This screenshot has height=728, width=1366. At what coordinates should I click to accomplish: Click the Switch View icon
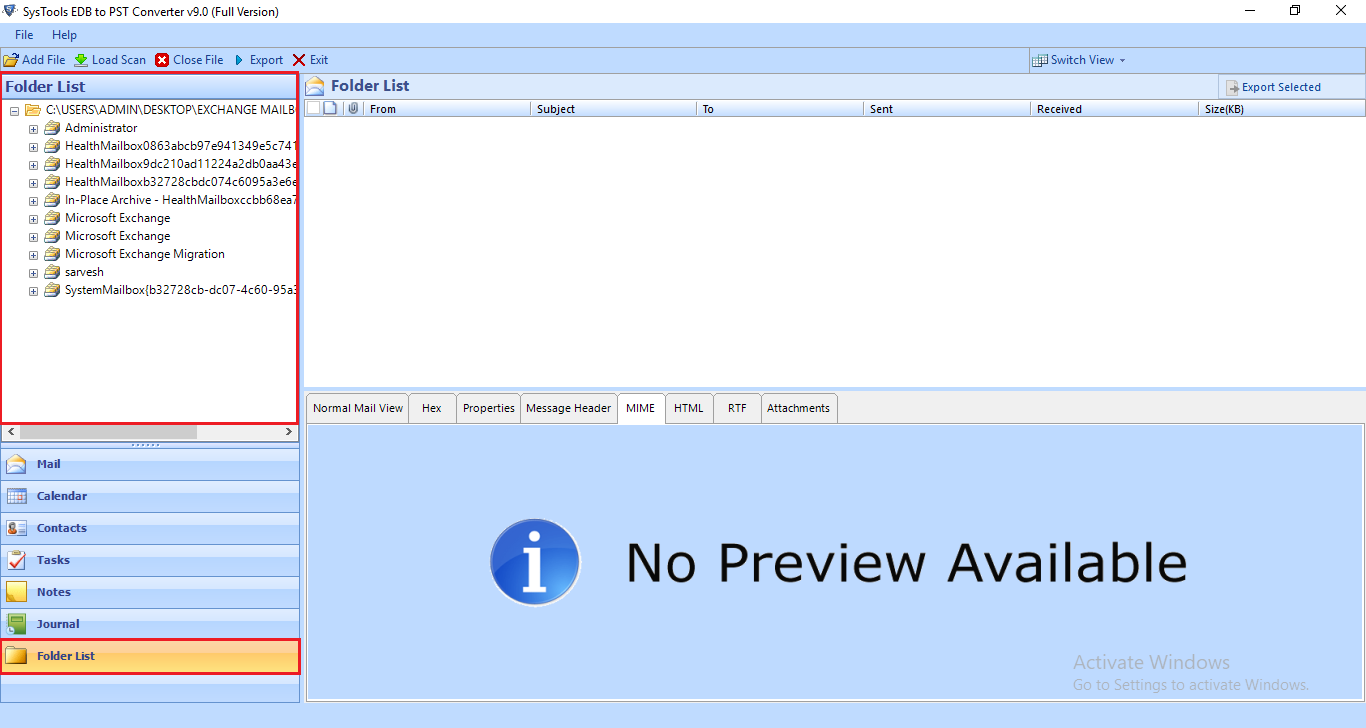tap(1040, 60)
